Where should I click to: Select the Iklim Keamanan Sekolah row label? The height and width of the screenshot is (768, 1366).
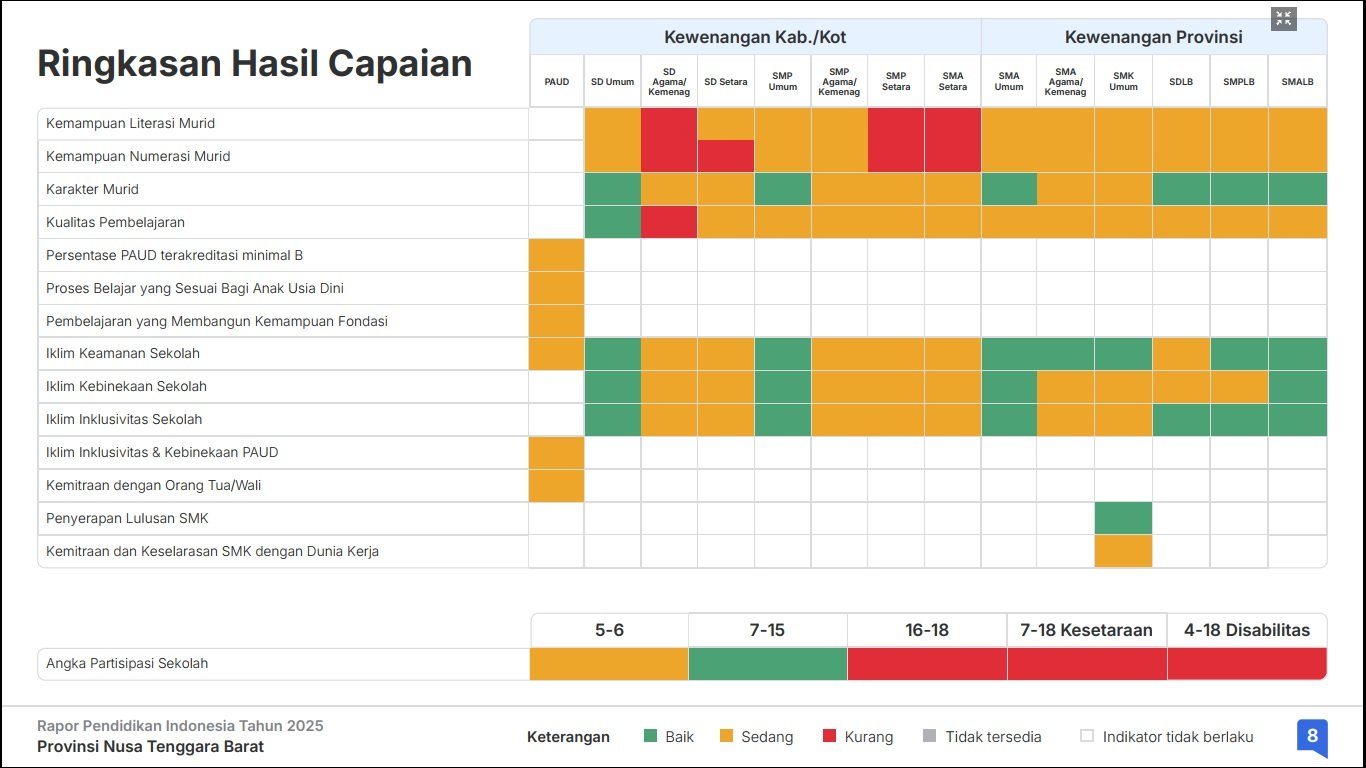click(x=123, y=354)
